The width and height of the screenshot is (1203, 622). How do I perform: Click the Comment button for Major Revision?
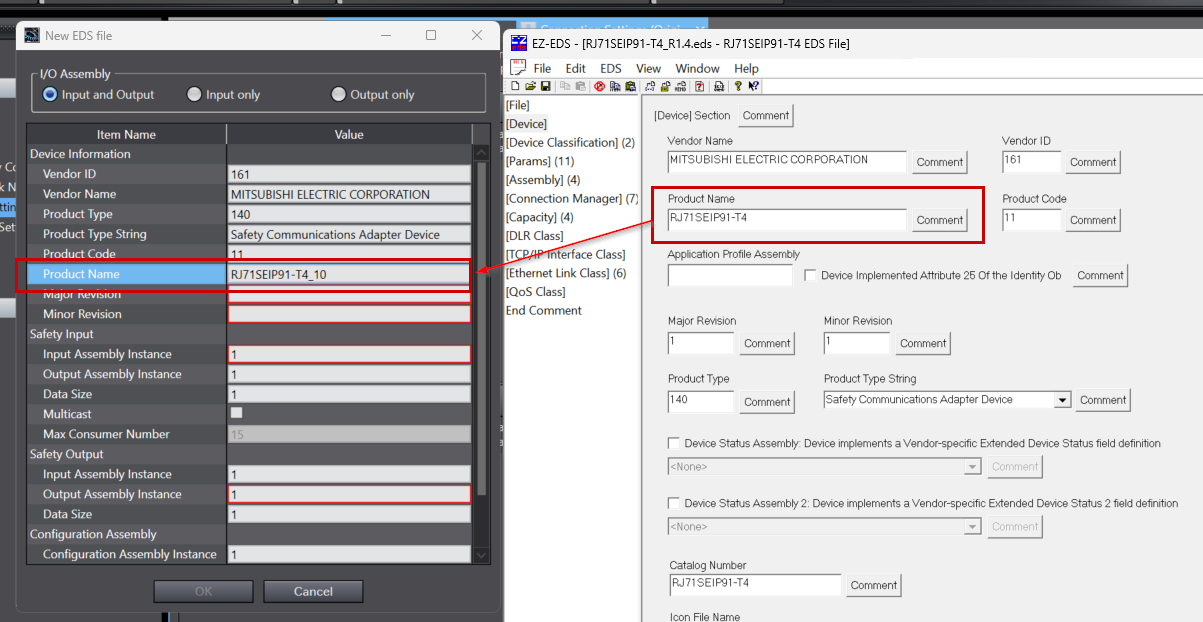point(767,343)
